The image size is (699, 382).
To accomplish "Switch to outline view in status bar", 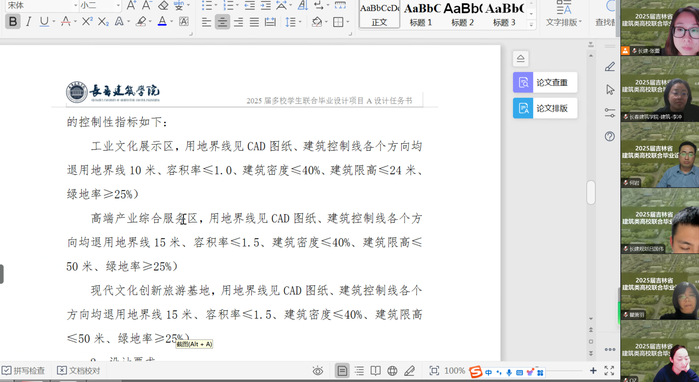I will pos(359,370).
